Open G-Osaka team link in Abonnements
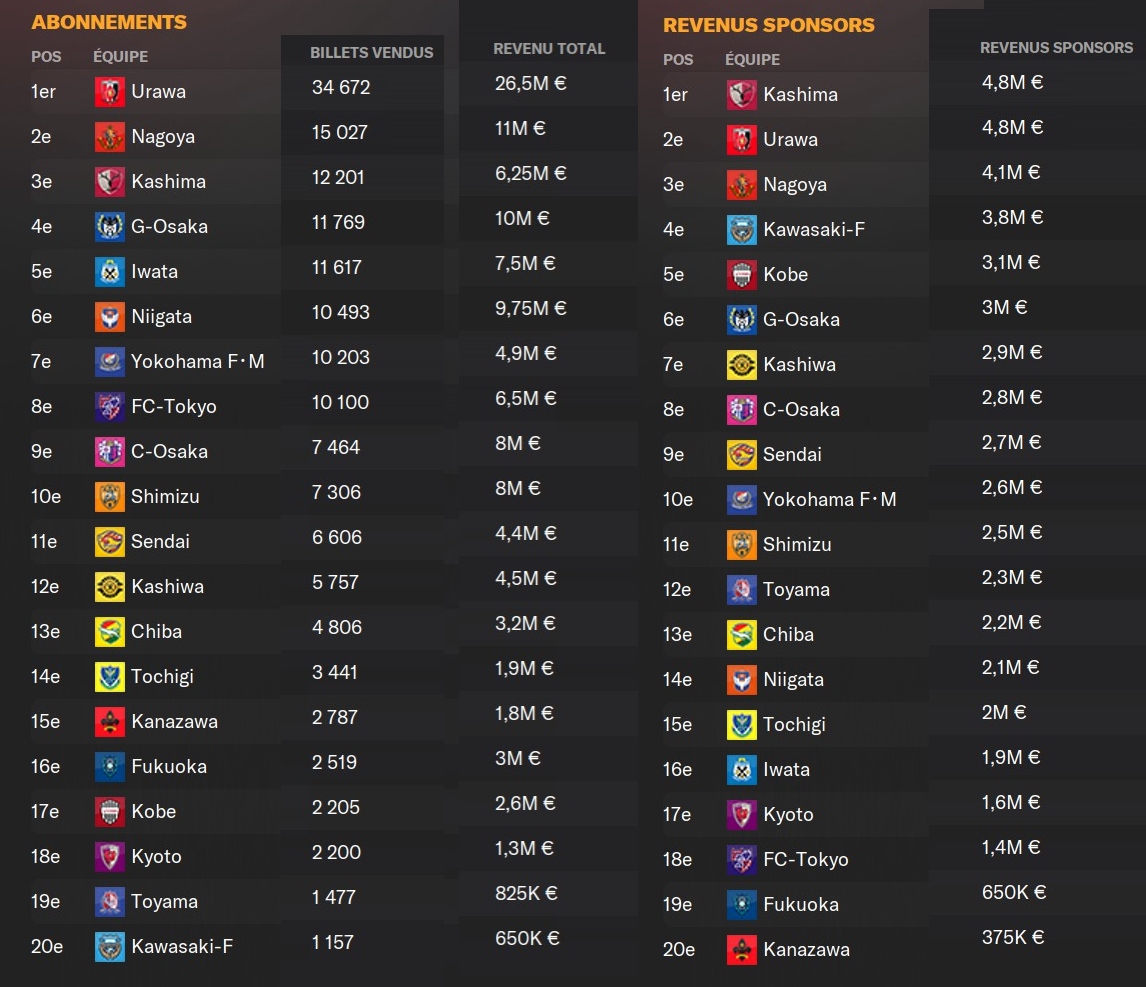 coord(169,227)
